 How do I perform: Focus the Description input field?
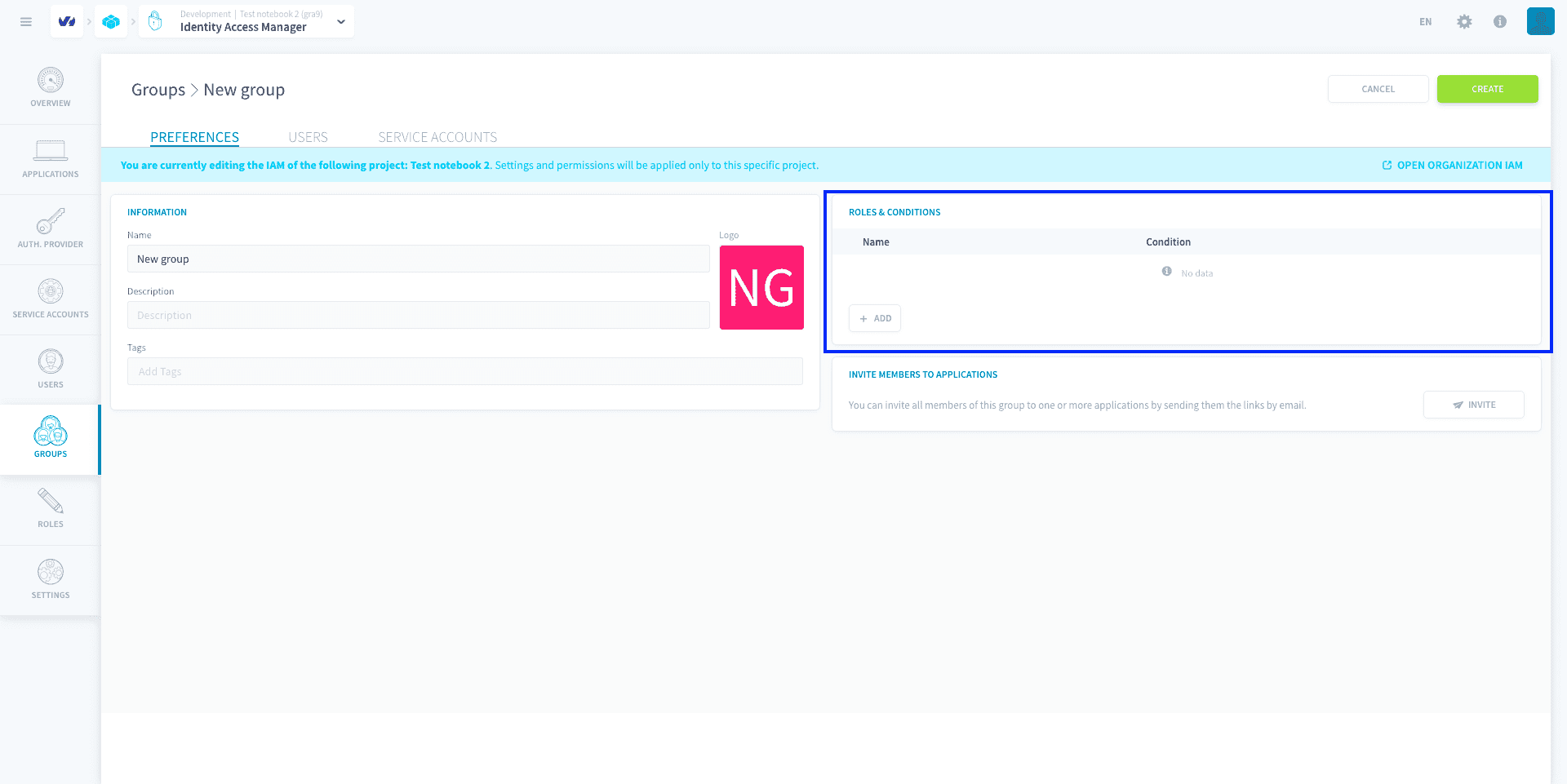click(418, 315)
